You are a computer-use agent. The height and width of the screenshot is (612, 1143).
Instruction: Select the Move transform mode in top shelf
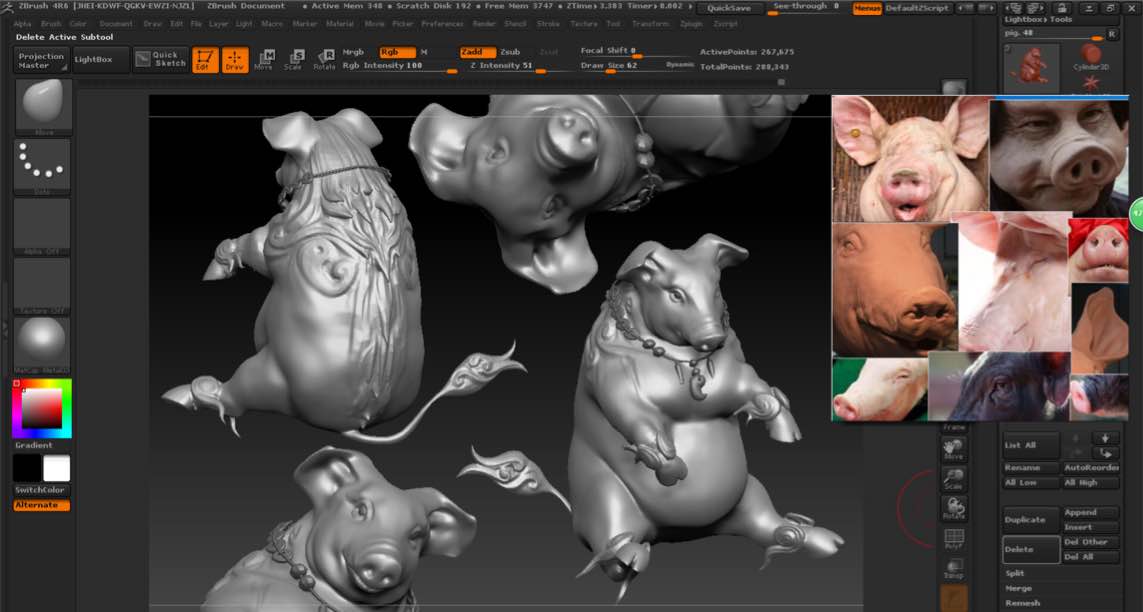[265, 60]
